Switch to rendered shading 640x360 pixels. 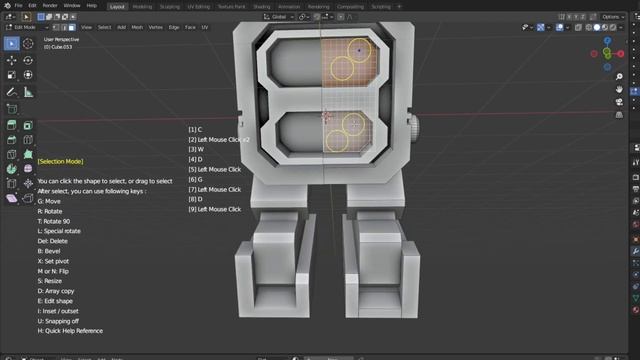612,27
